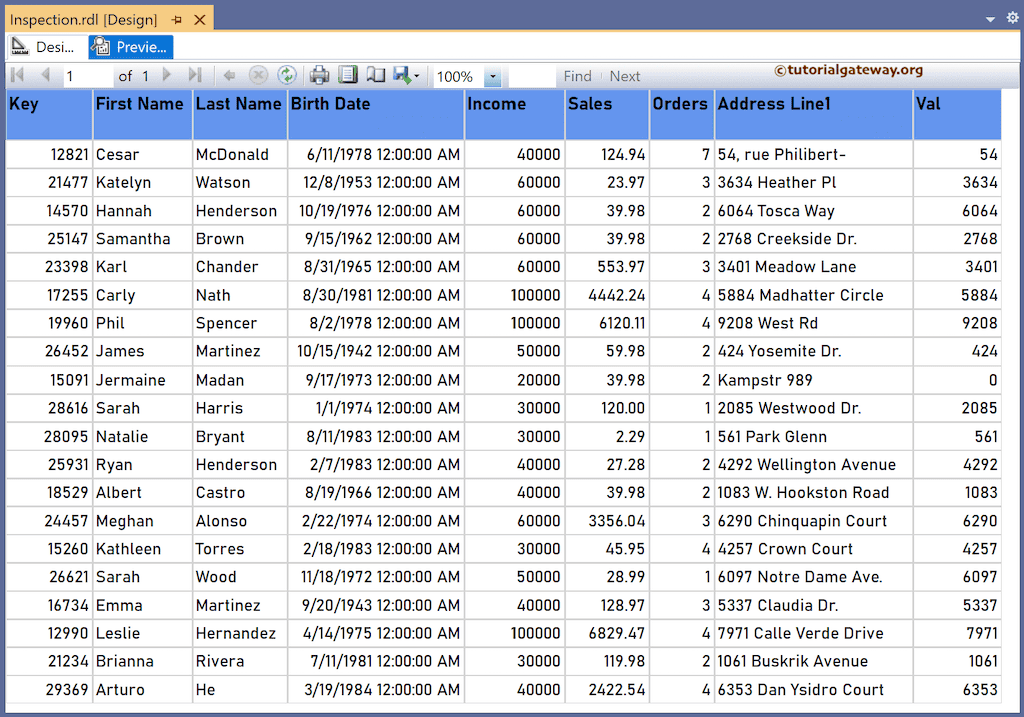The image size is (1024, 717).
Task: Click Next to continue searching
Action: pyautogui.click(x=625, y=75)
